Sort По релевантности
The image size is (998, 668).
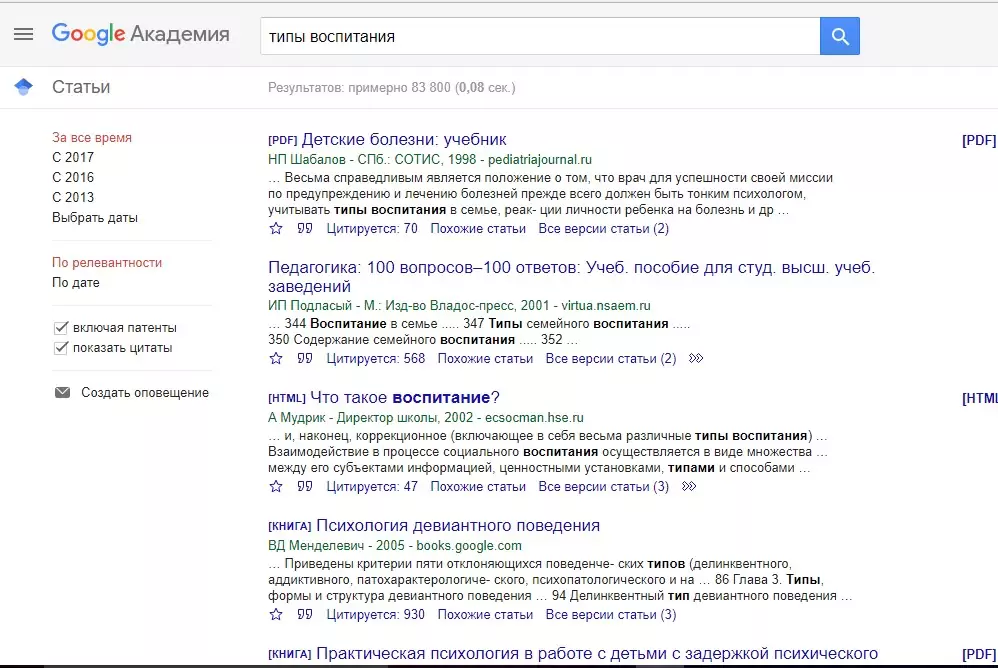click(107, 262)
